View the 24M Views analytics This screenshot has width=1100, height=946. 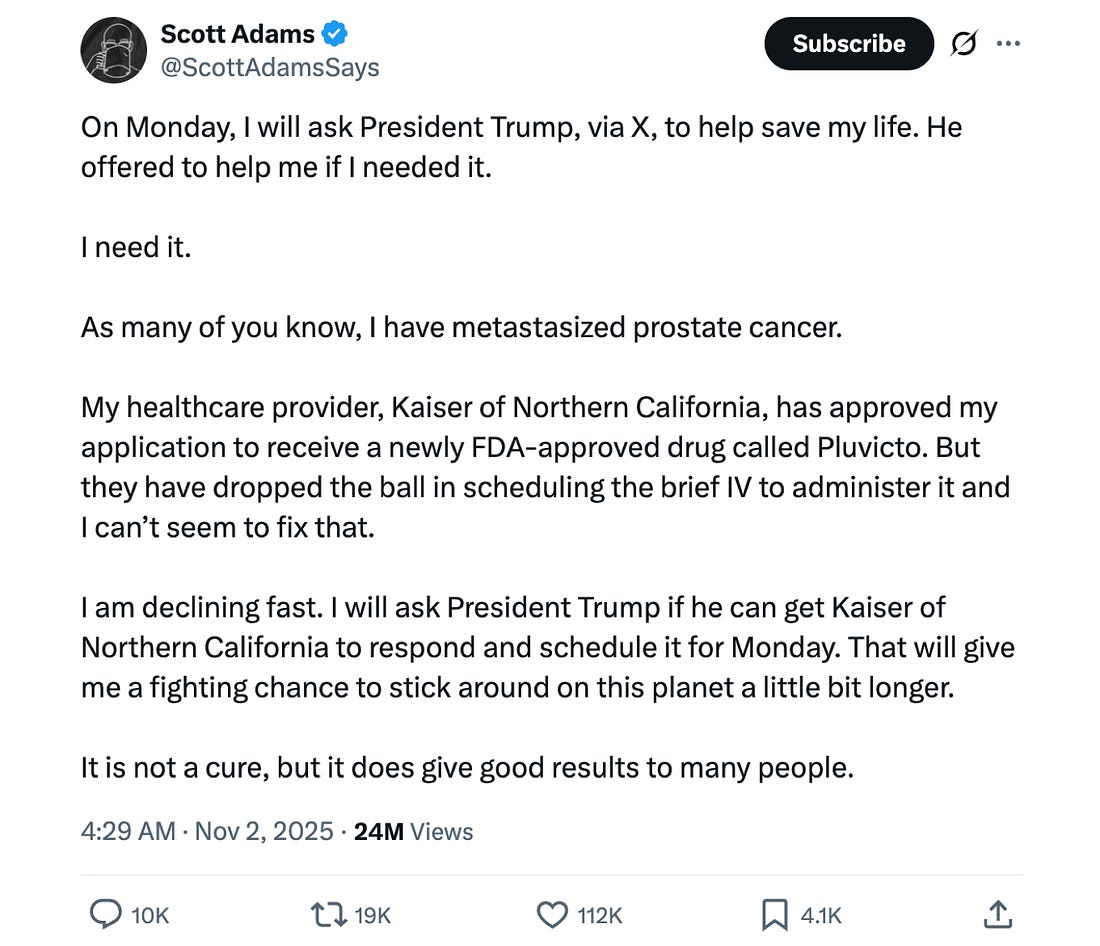tap(414, 831)
